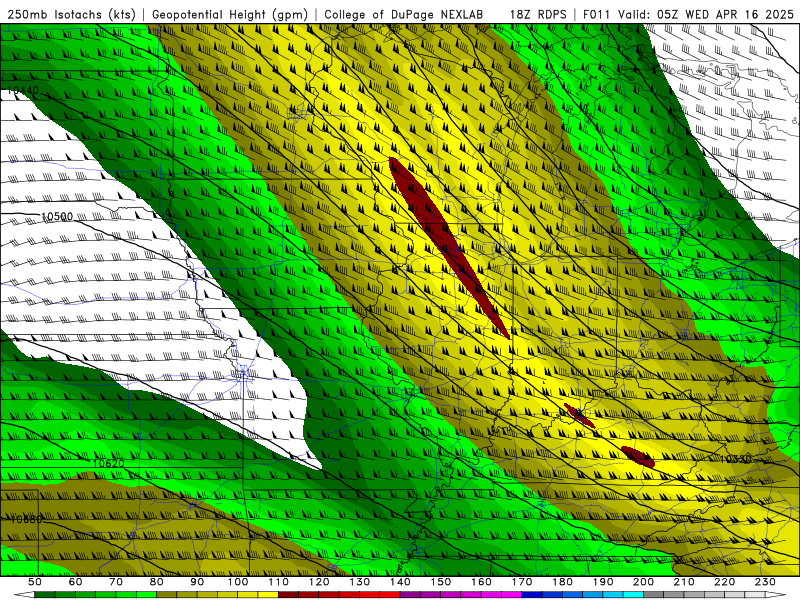Click the 140 value on the color scale

tap(400, 582)
